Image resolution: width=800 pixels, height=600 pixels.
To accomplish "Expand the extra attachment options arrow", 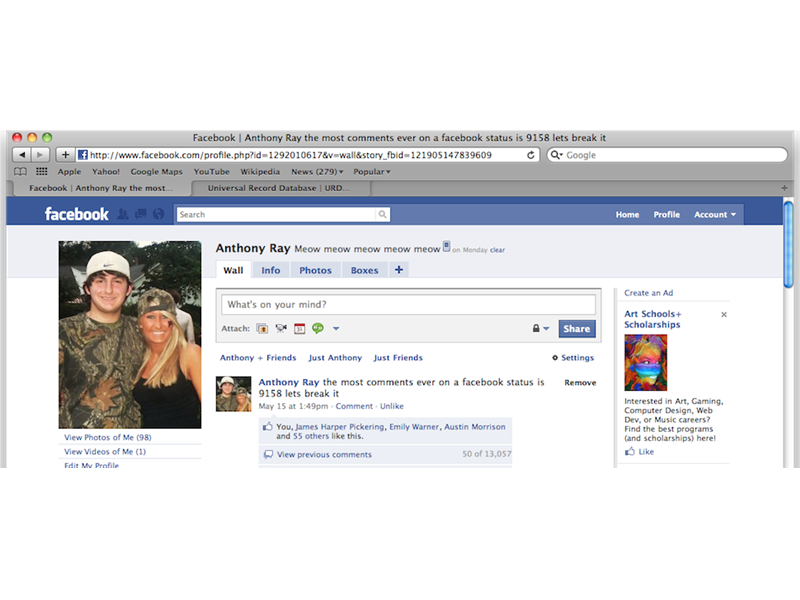I will pyautogui.click(x=335, y=328).
